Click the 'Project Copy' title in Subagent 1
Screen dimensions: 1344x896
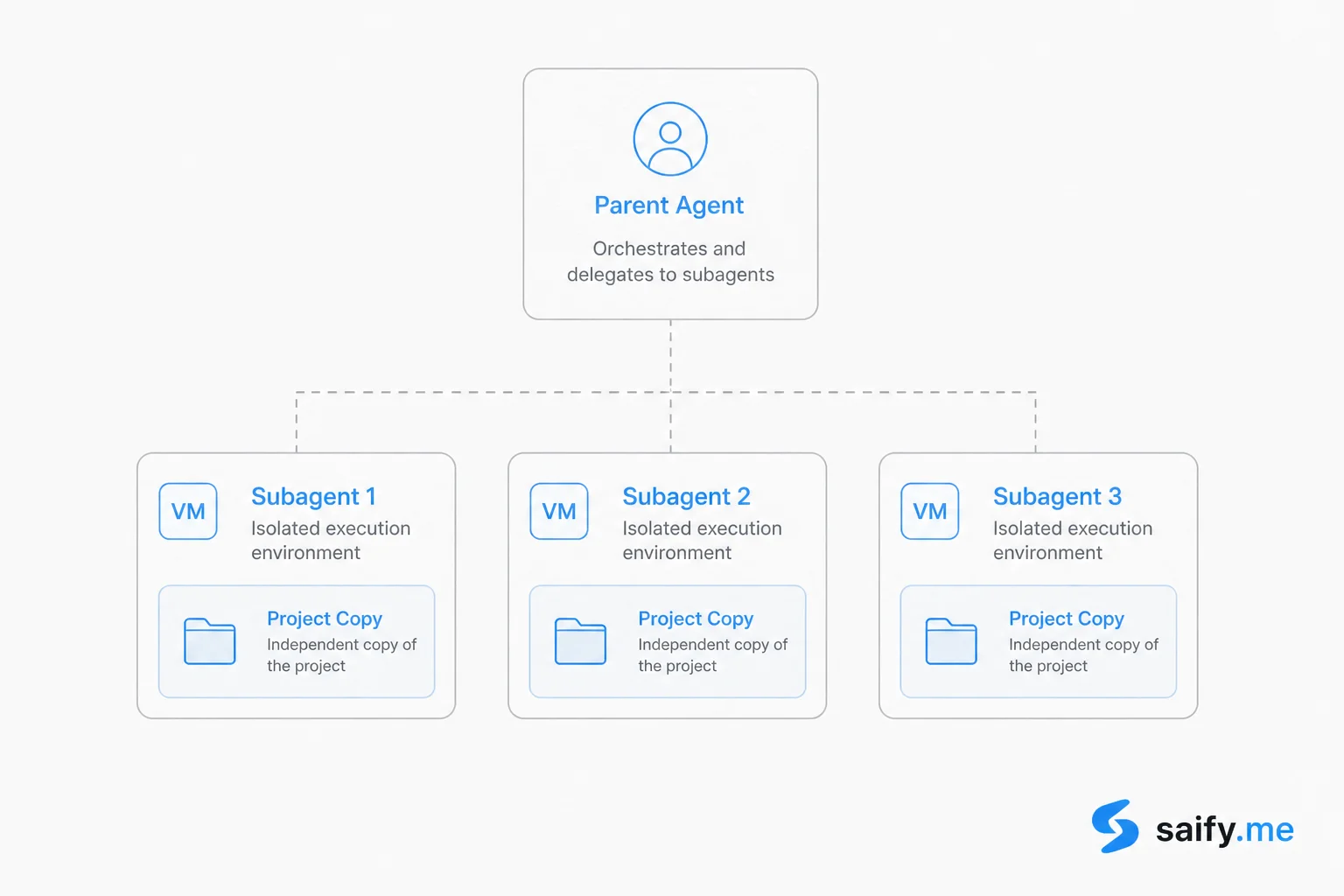click(325, 619)
